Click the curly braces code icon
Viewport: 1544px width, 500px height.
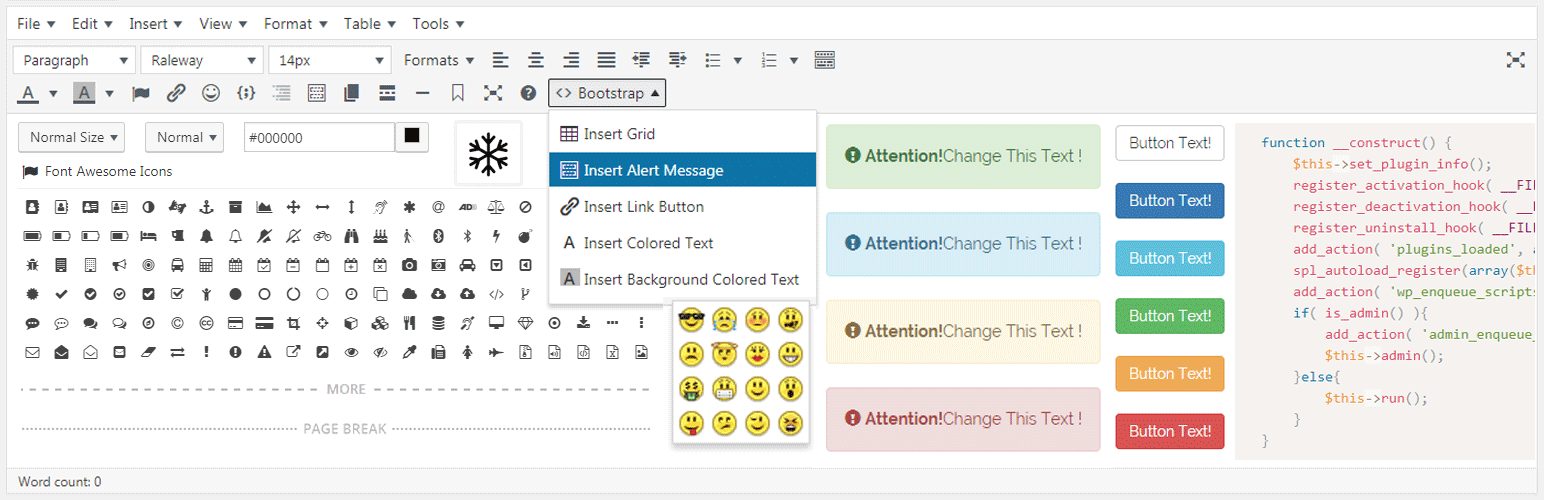245,93
